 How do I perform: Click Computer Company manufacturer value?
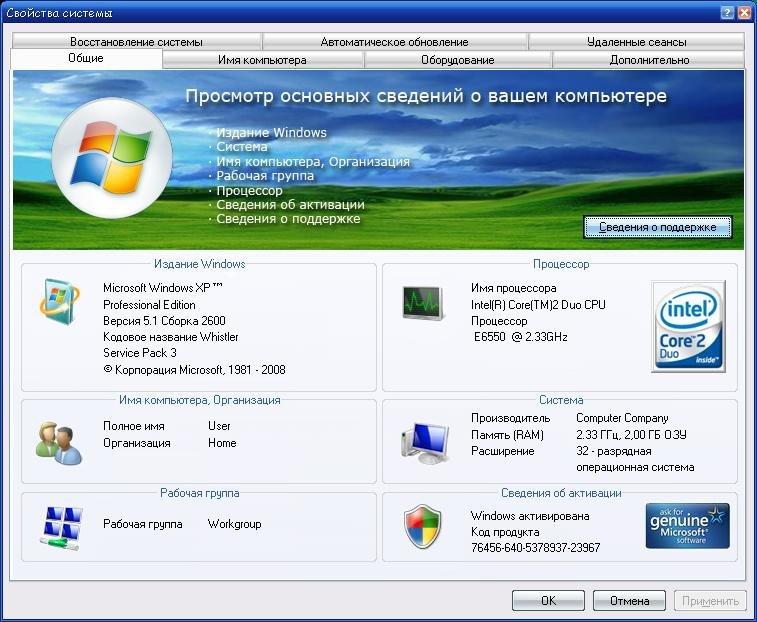(x=622, y=418)
